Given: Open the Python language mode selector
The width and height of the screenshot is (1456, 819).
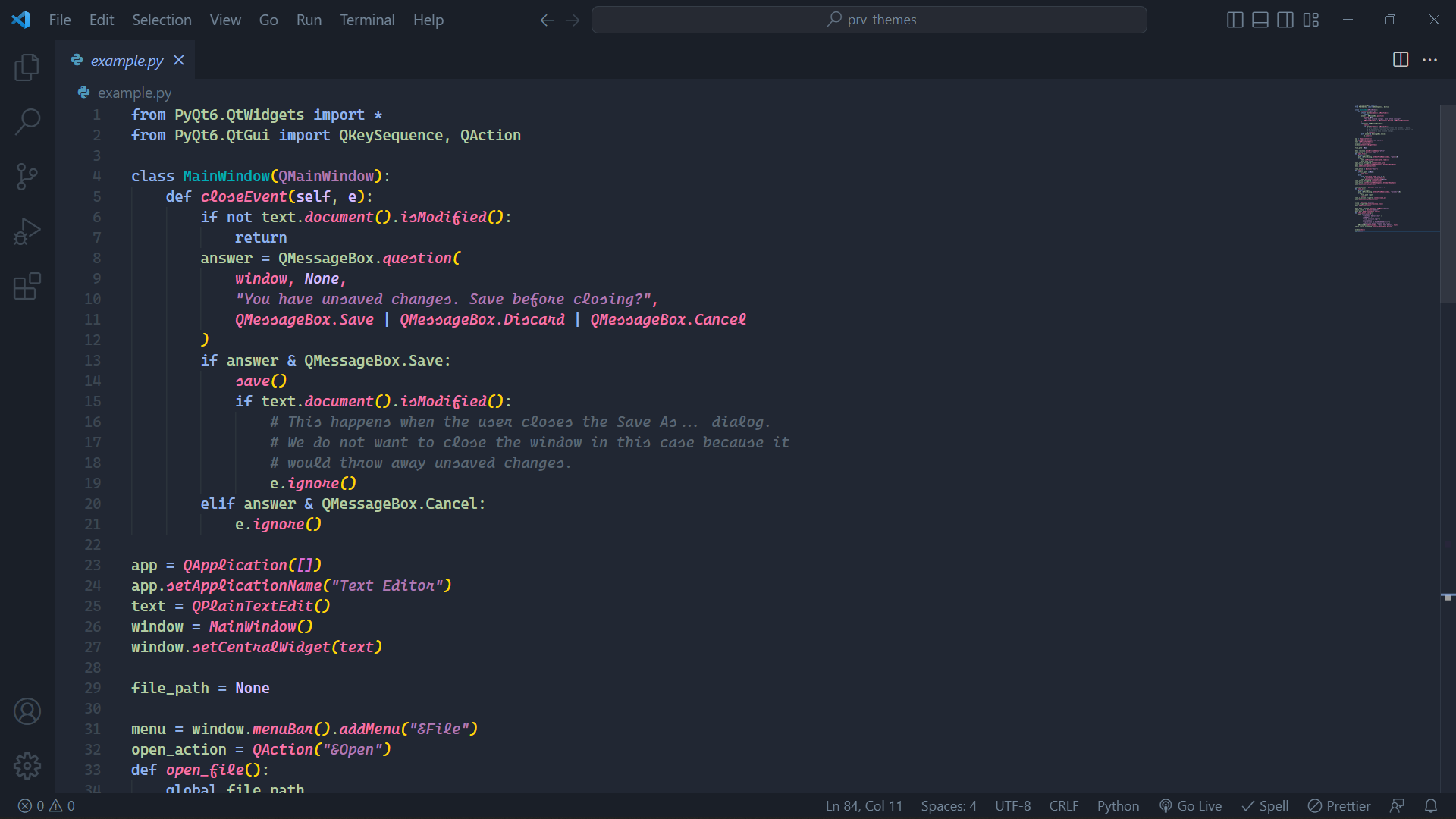Looking at the screenshot, I should pos(1118,806).
